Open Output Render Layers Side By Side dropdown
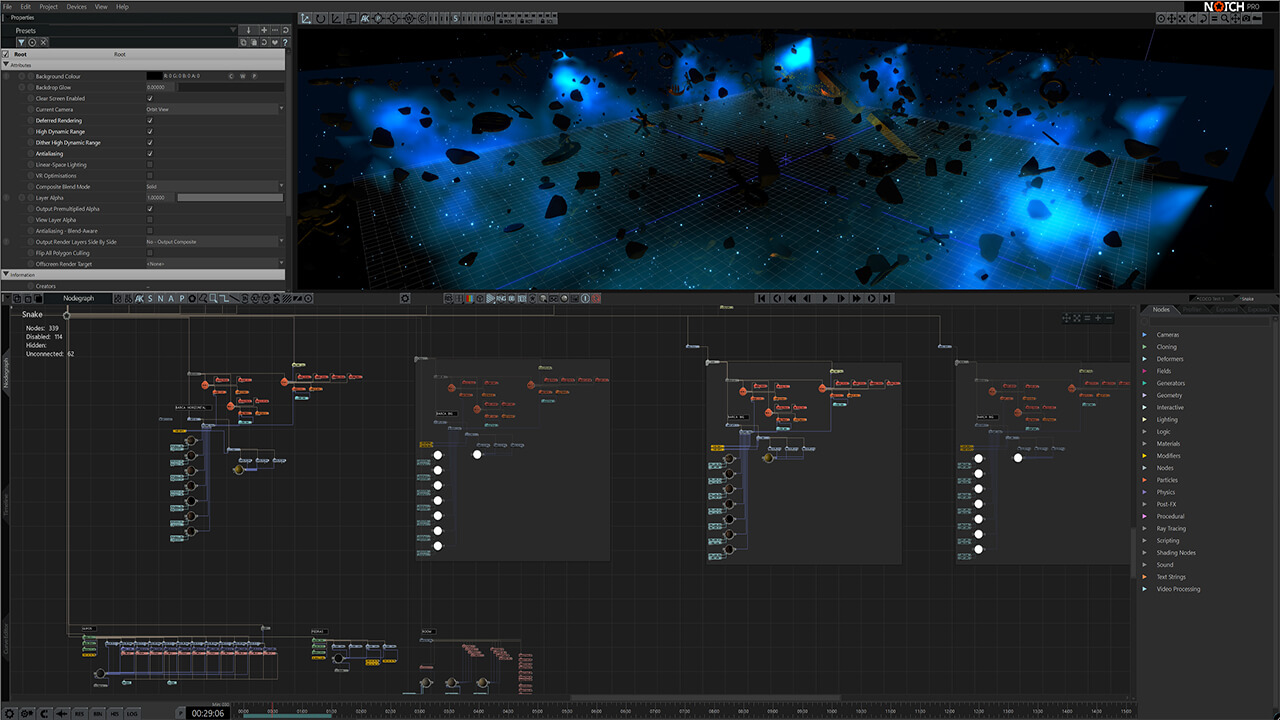Viewport: 1280px width, 720px height. [215, 241]
